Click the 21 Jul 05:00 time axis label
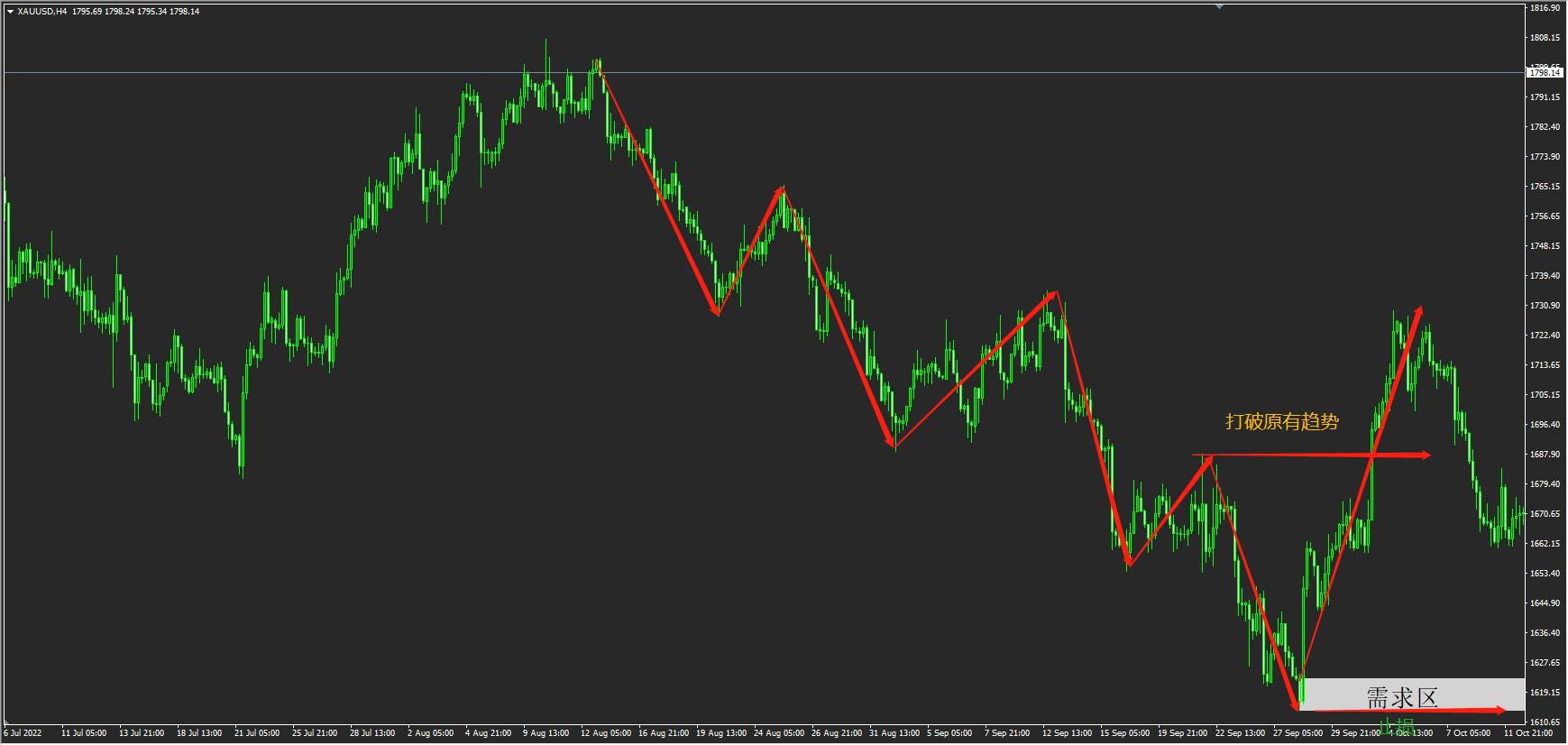The width and height of the screenshot is (1568, 745). coord(257,734)
